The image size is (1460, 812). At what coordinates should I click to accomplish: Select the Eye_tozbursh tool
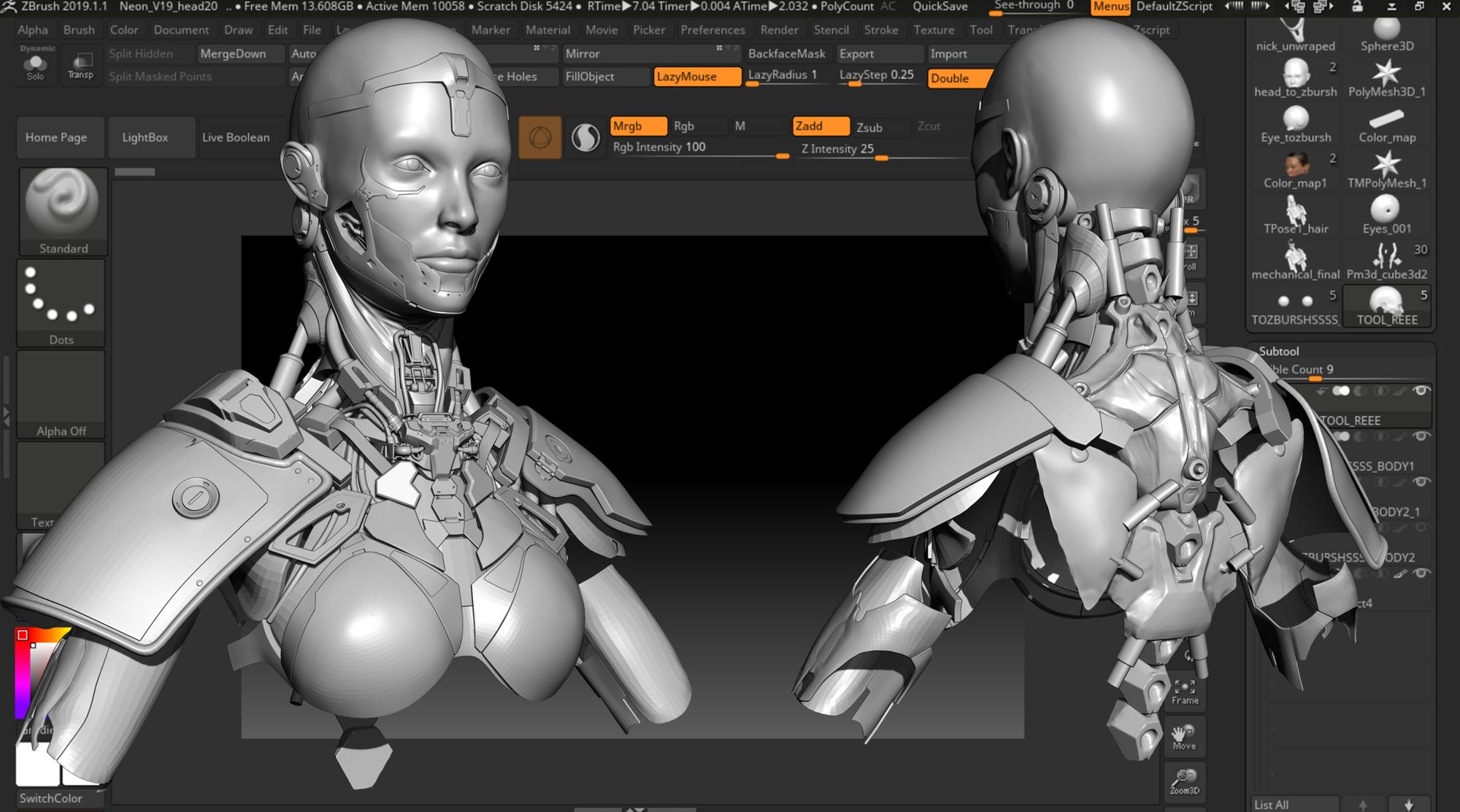1295,124
